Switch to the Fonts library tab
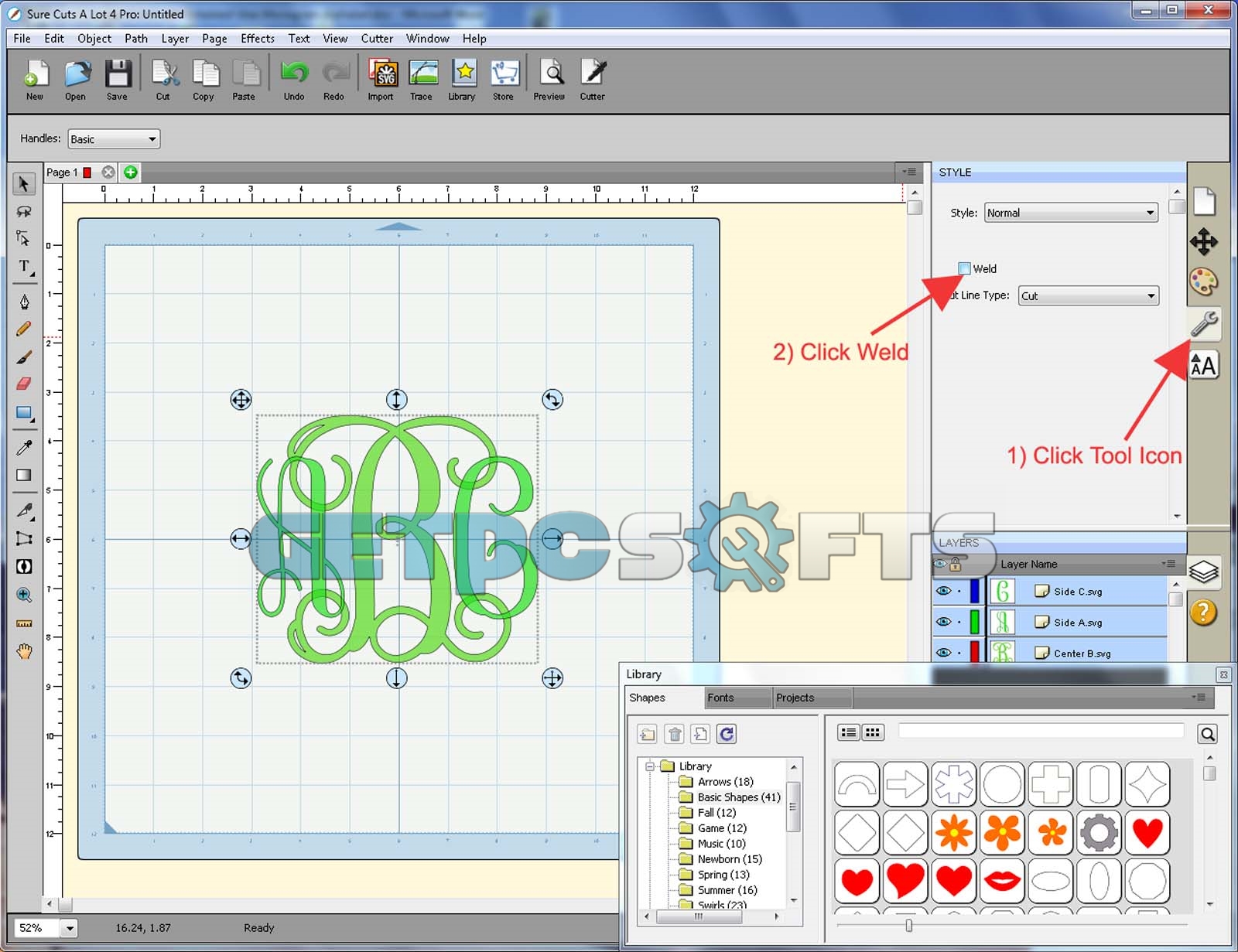 pos(738,698)
